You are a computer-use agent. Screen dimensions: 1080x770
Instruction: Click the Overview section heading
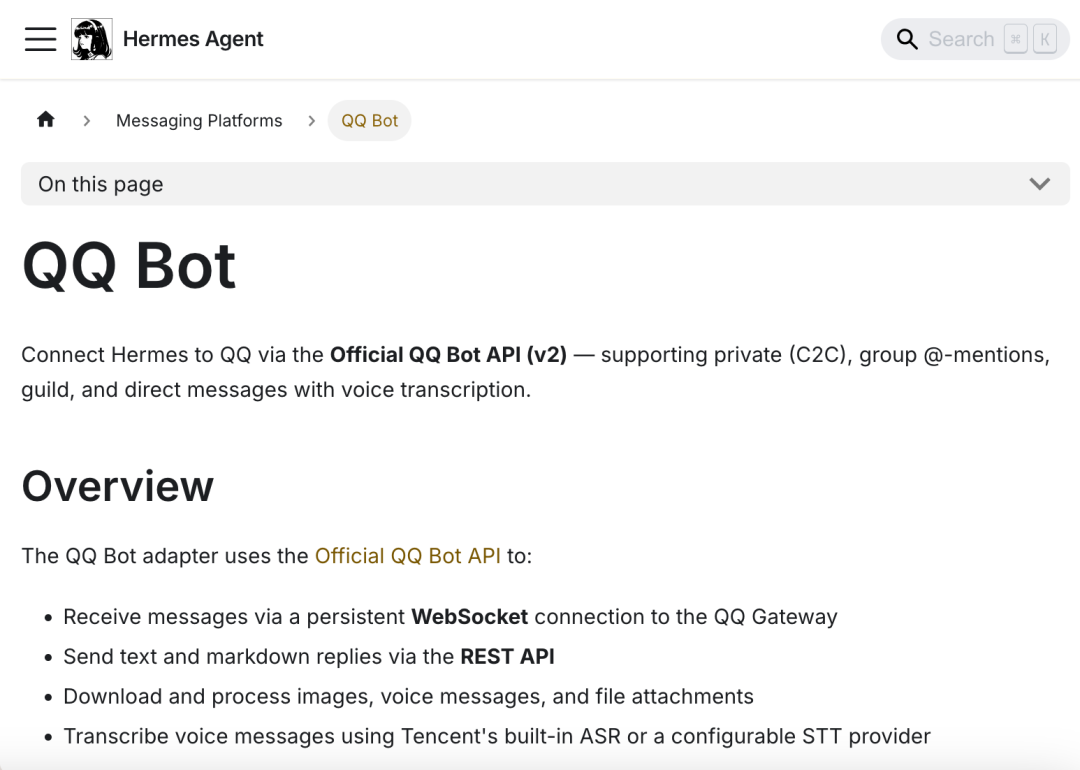pyautogui.click(x=117, y=487)
